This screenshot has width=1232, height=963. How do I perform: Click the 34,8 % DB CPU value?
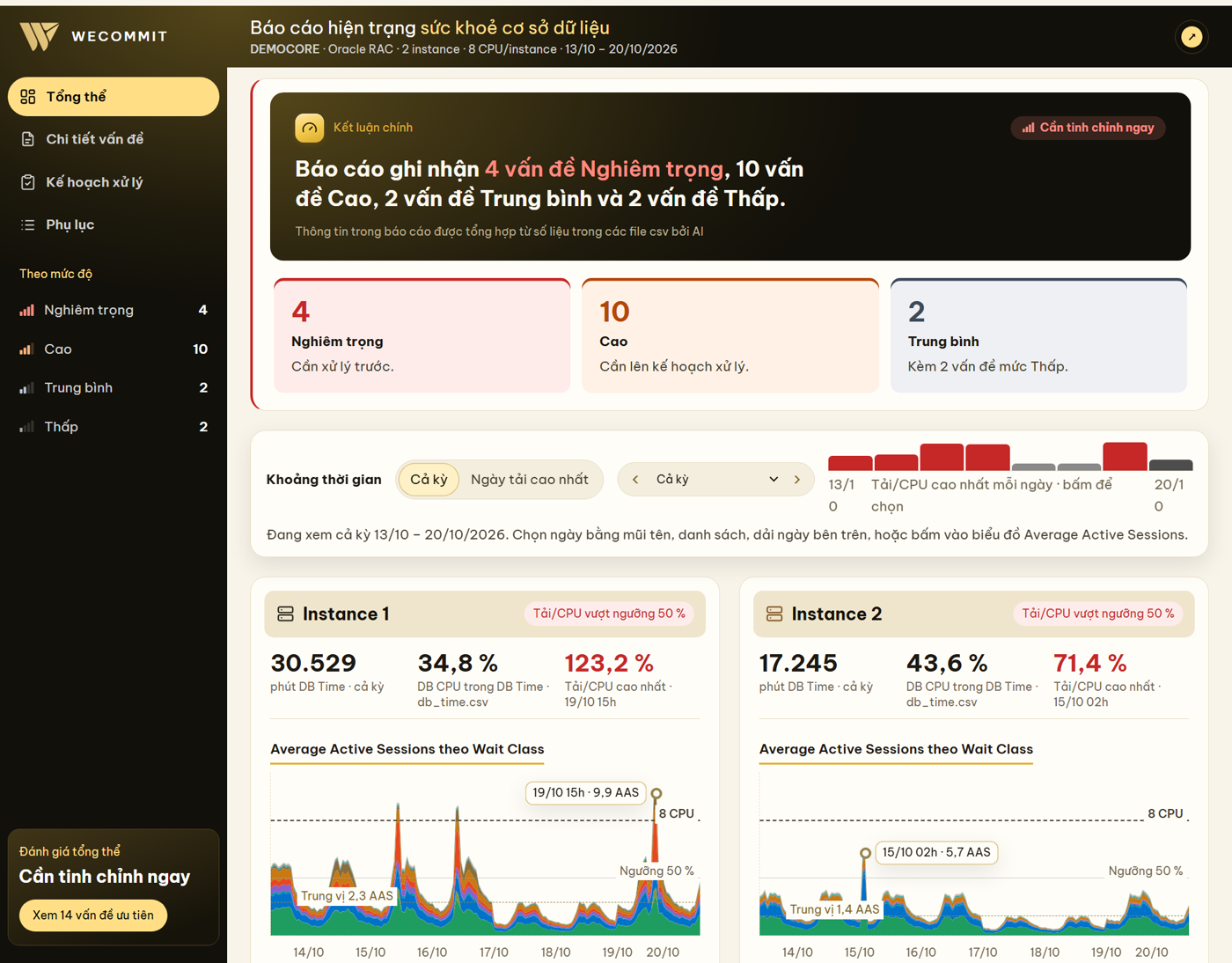coord(458,663)
